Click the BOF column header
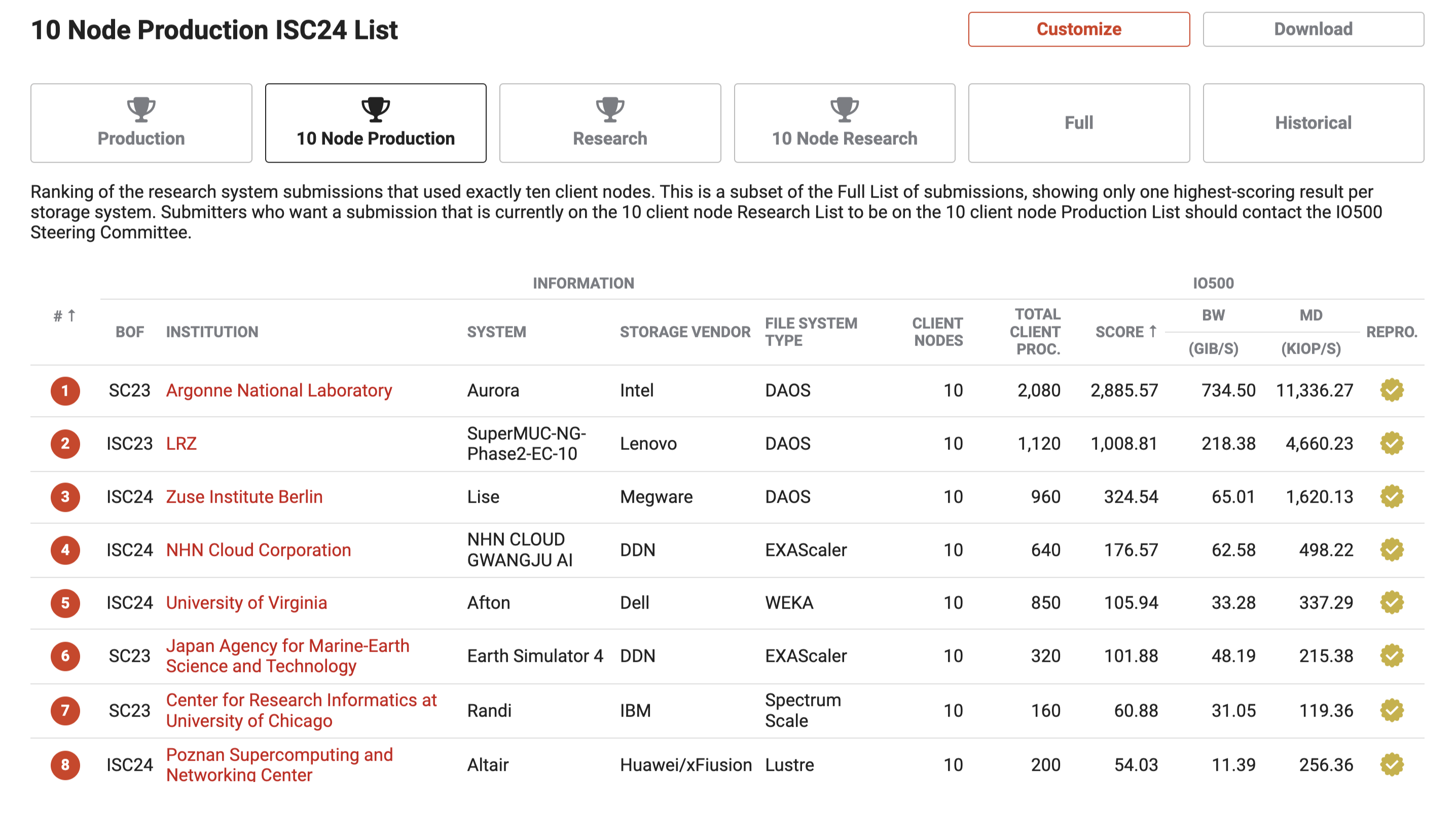This screenshot has height=819, width=1456. tap(129, 332)
